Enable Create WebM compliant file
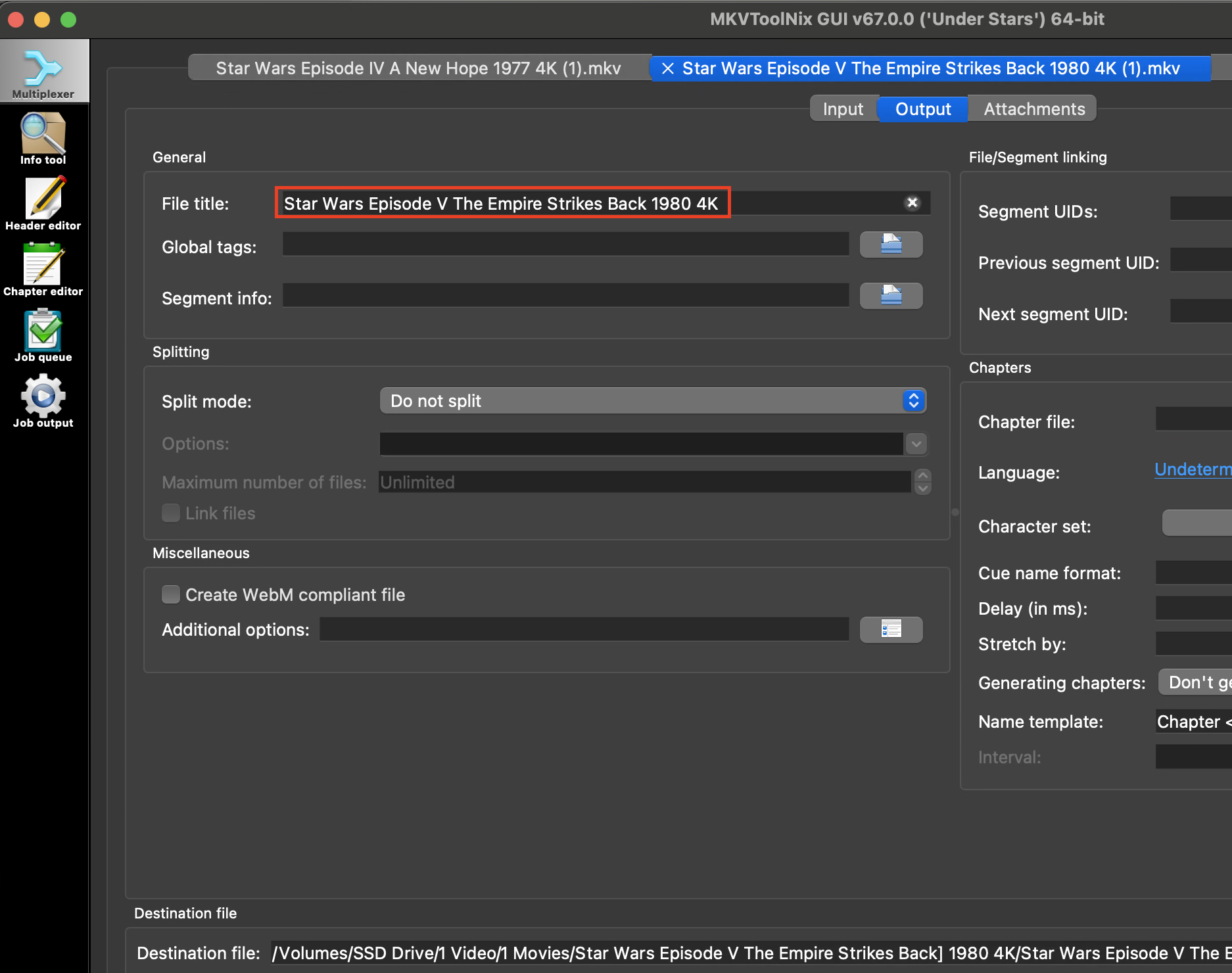This screenshot has height=973, width=1232. tap(171, 594)
